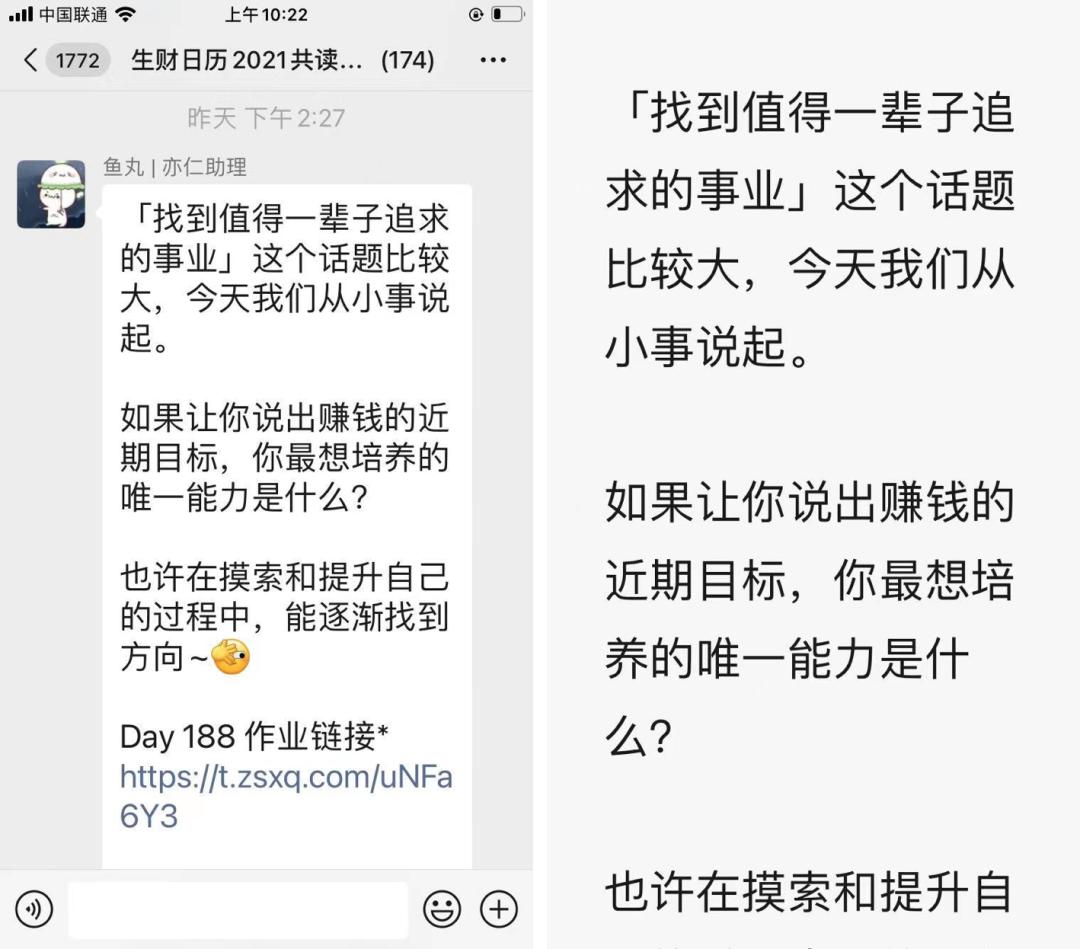Image resolution: width=1080 pixels, height=949 pixels.
Task: Tap the back arrow icon
Action: (30, 60)
